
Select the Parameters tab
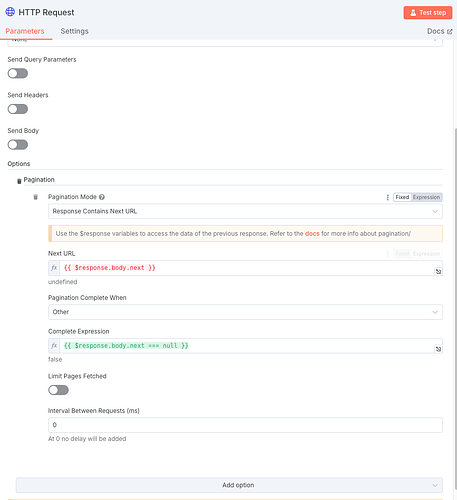(x=25, y=31)
